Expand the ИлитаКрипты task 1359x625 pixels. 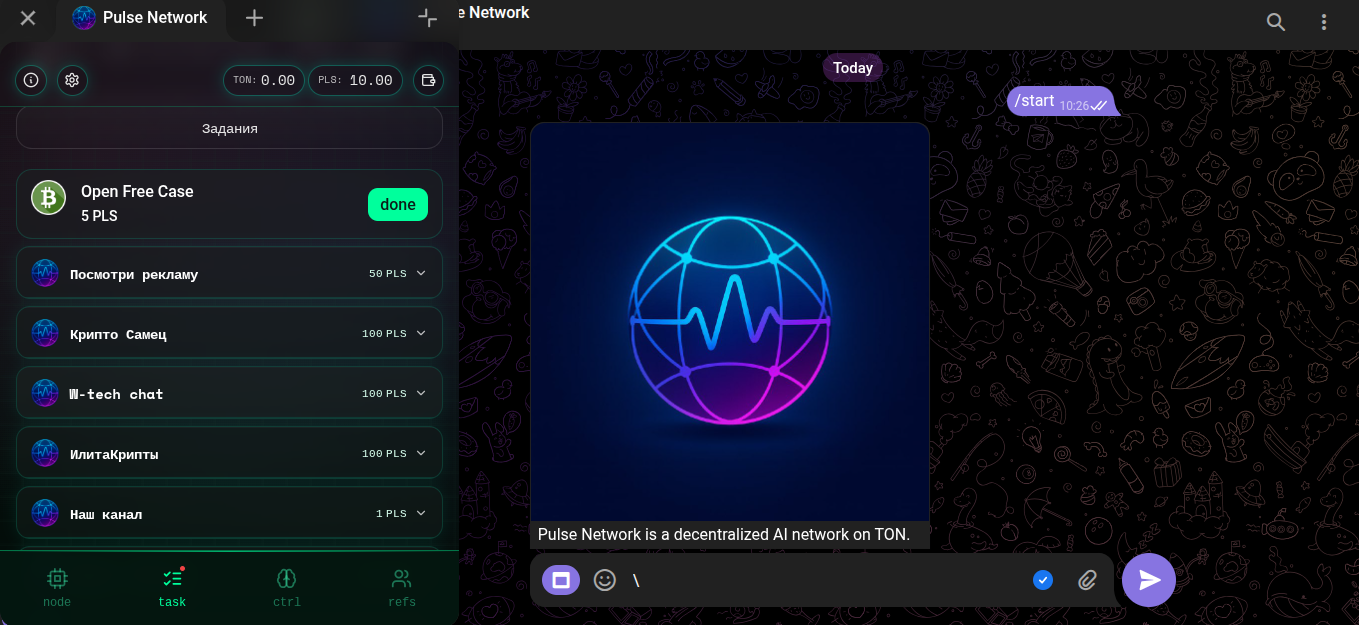[421, 453]
